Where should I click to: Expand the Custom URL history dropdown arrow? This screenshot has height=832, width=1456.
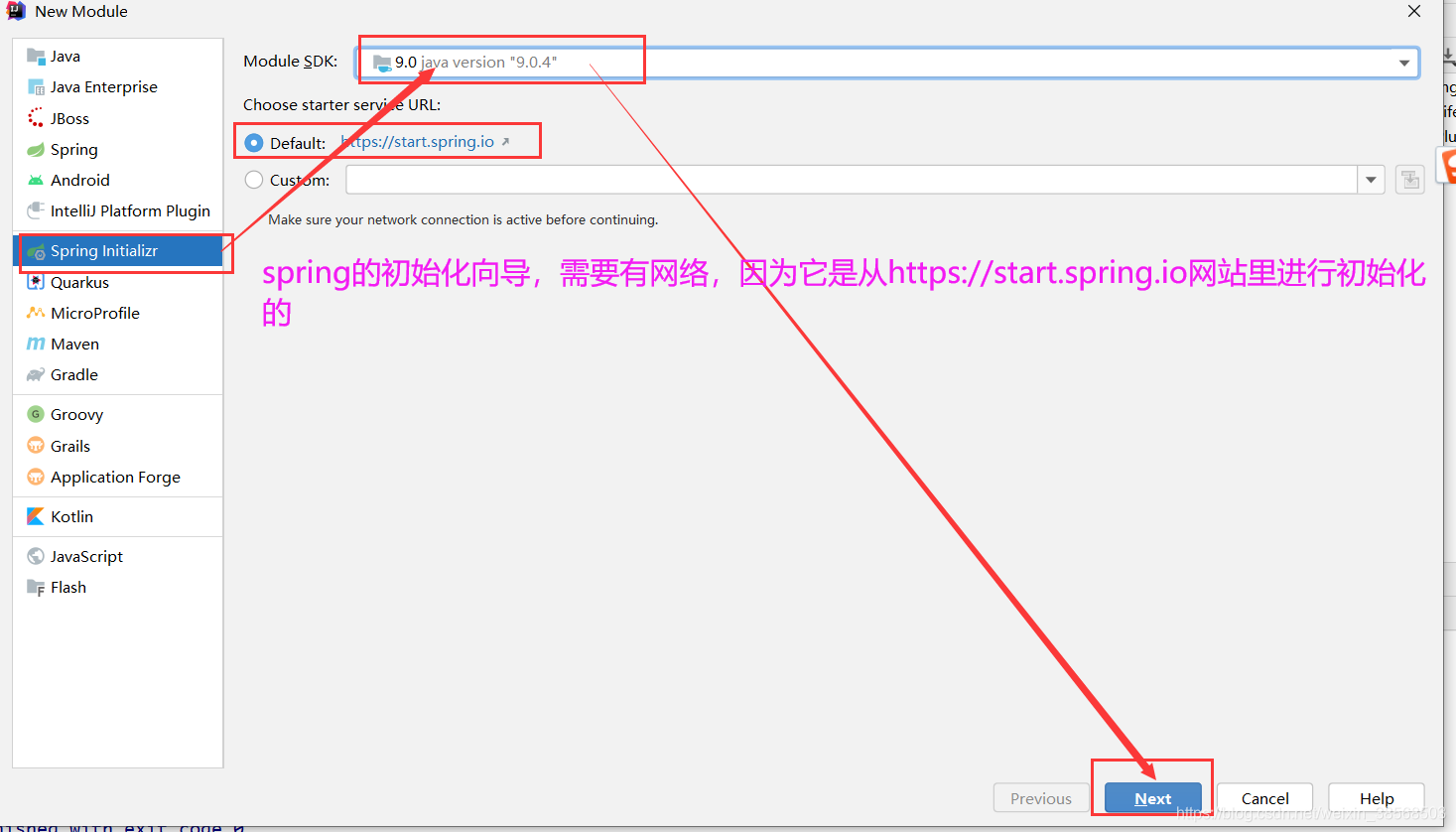pyautogui.click(x=1371, y=180)
